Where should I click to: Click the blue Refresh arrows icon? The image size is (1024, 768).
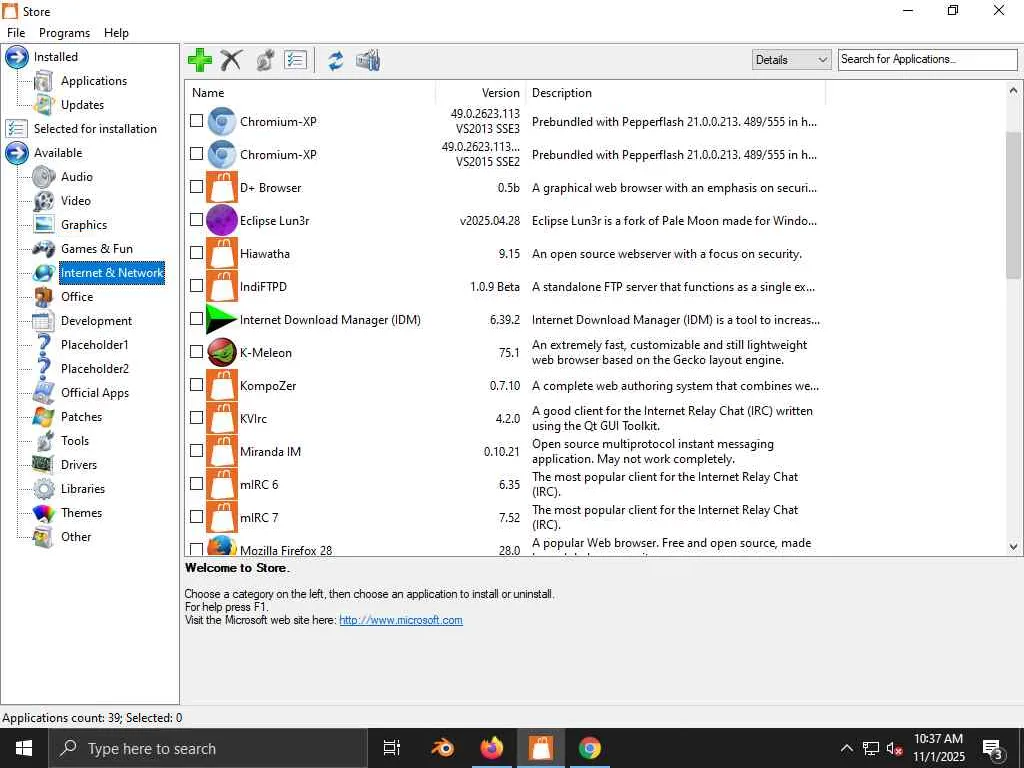pyautogui.click(x=336, y=60)
